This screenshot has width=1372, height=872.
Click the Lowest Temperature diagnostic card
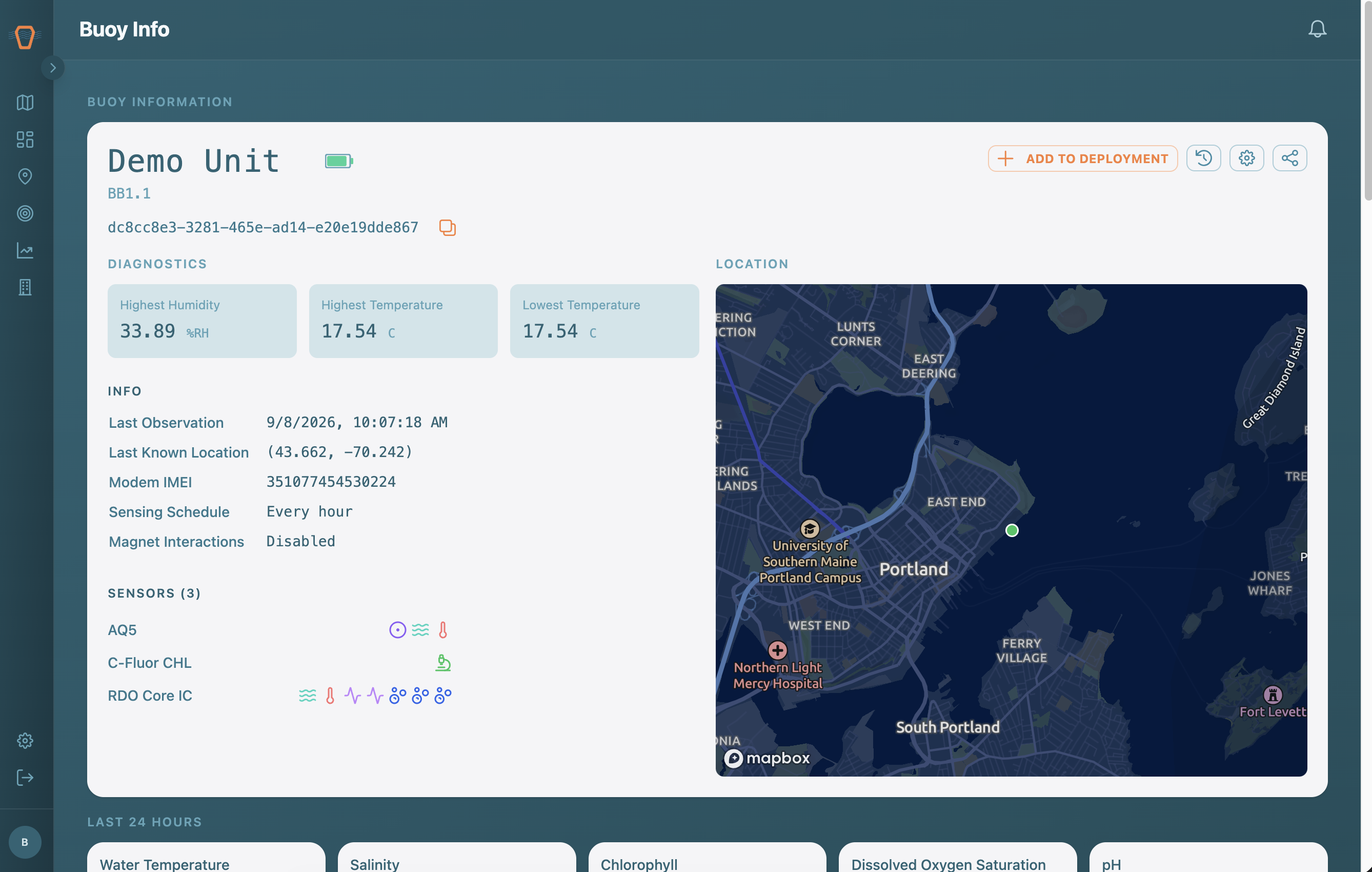pos(604,321)
